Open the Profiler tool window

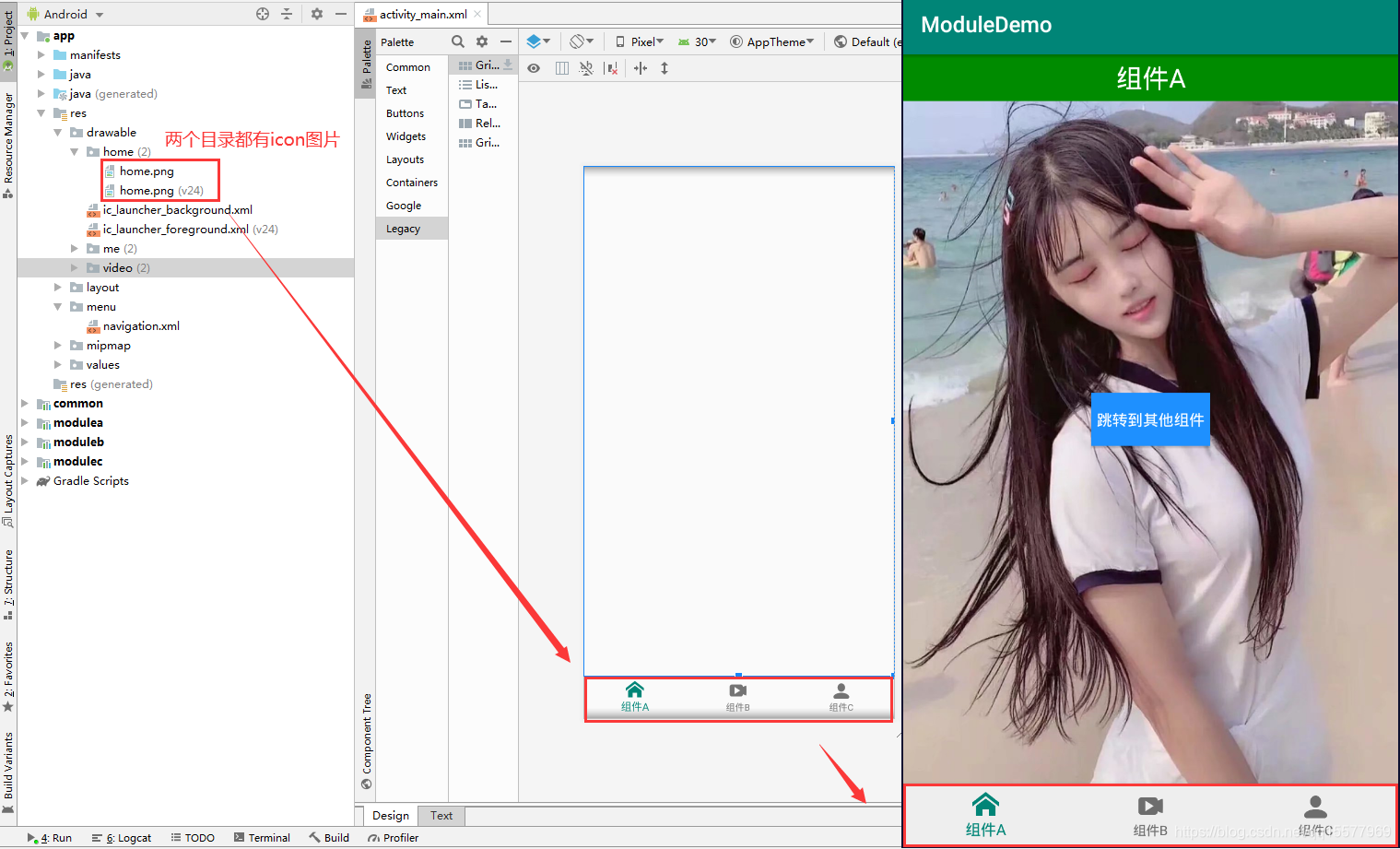[393, 837]
